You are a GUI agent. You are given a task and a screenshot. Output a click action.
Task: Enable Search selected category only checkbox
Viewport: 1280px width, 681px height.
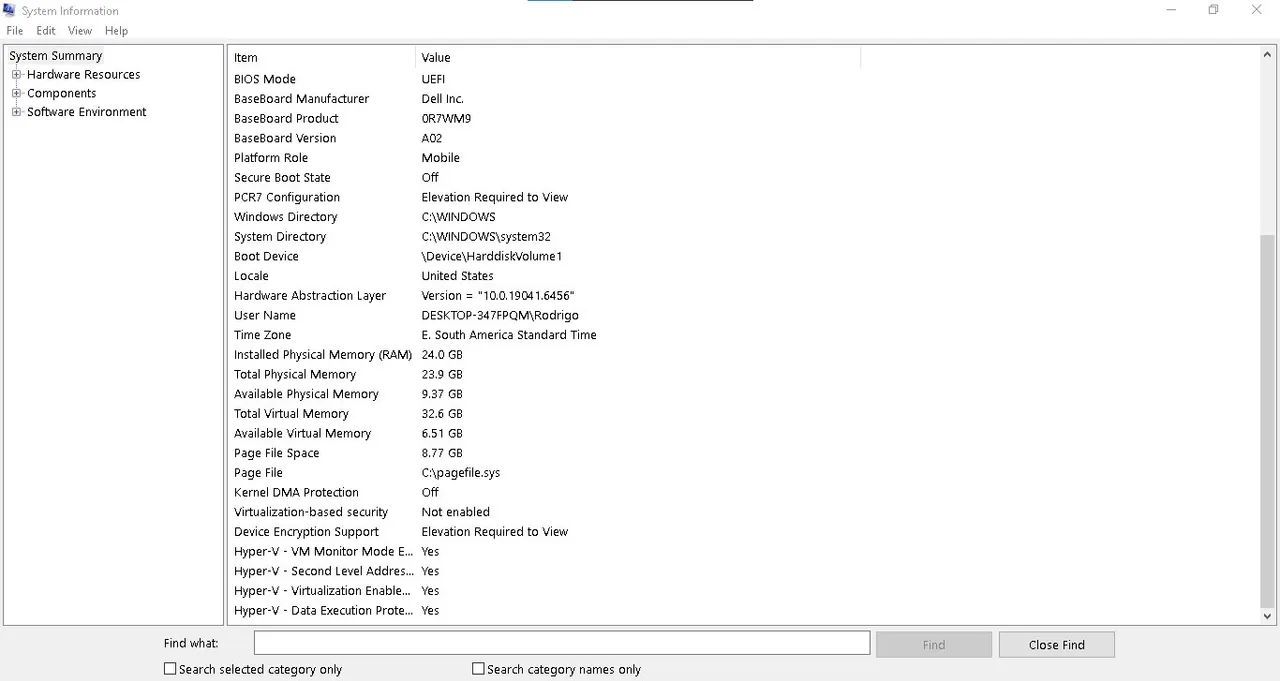tap(170, 669)
